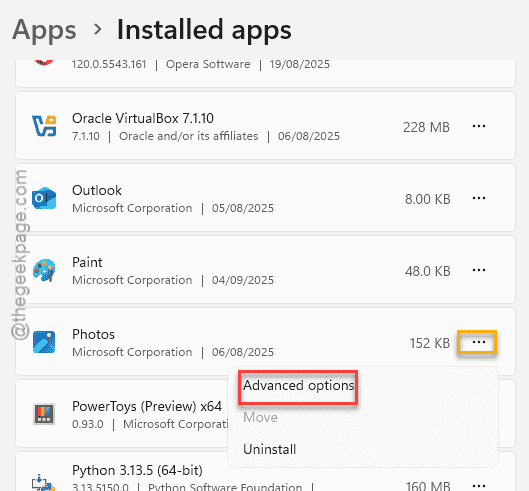Click the 8.00 KB size value
This screenshot has width=529, height=491.
[x=427, y=199]
